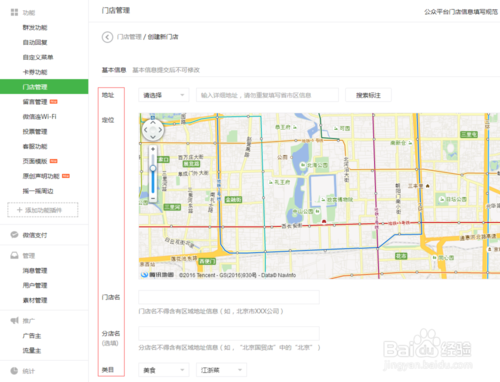Open the 江浙菜 subcategory dropdown
The height and width of the screenshot is (382, 500).
221,370
